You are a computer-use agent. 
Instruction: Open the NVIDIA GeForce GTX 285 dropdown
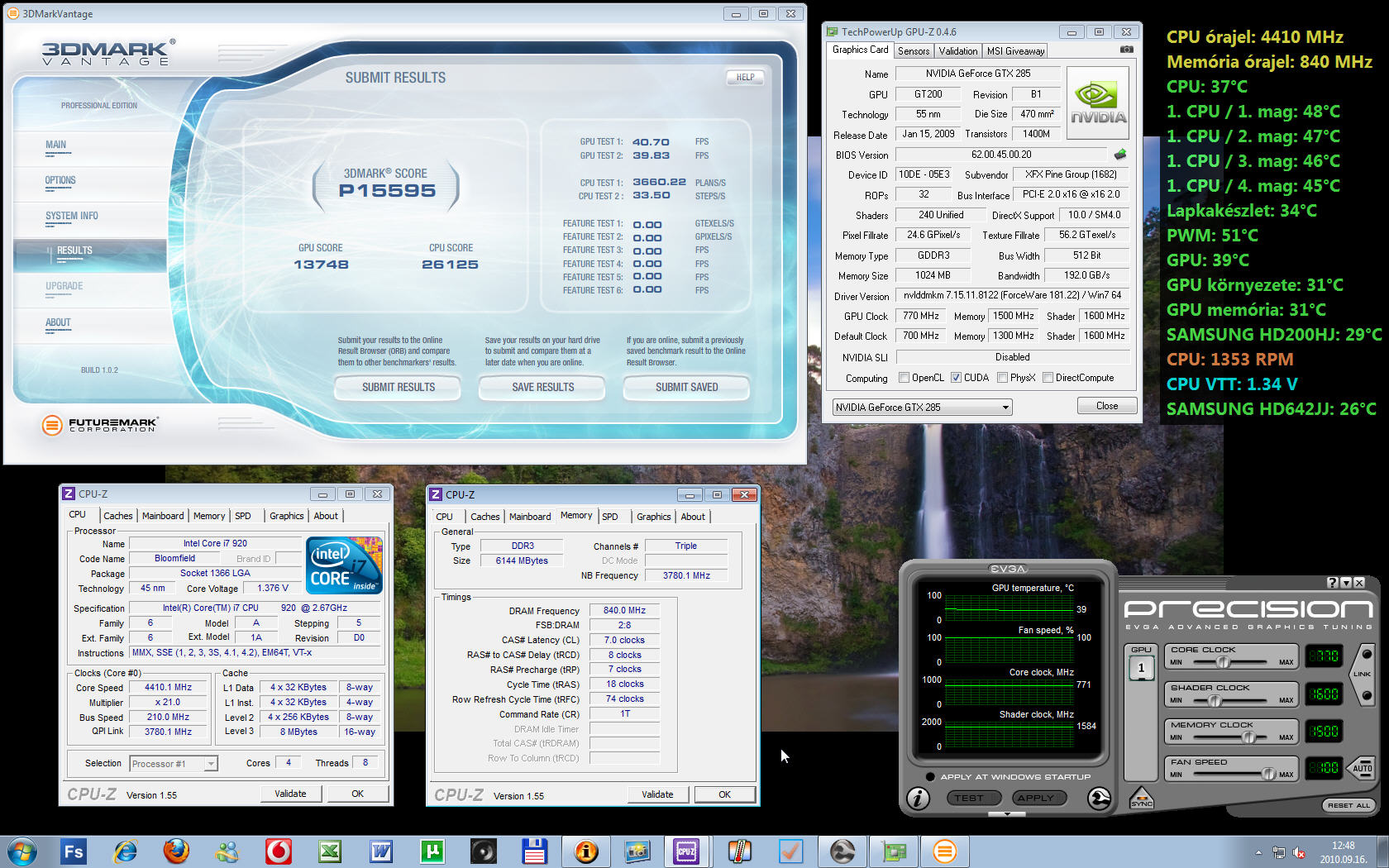pyautogui.click(x=923, y=408)
